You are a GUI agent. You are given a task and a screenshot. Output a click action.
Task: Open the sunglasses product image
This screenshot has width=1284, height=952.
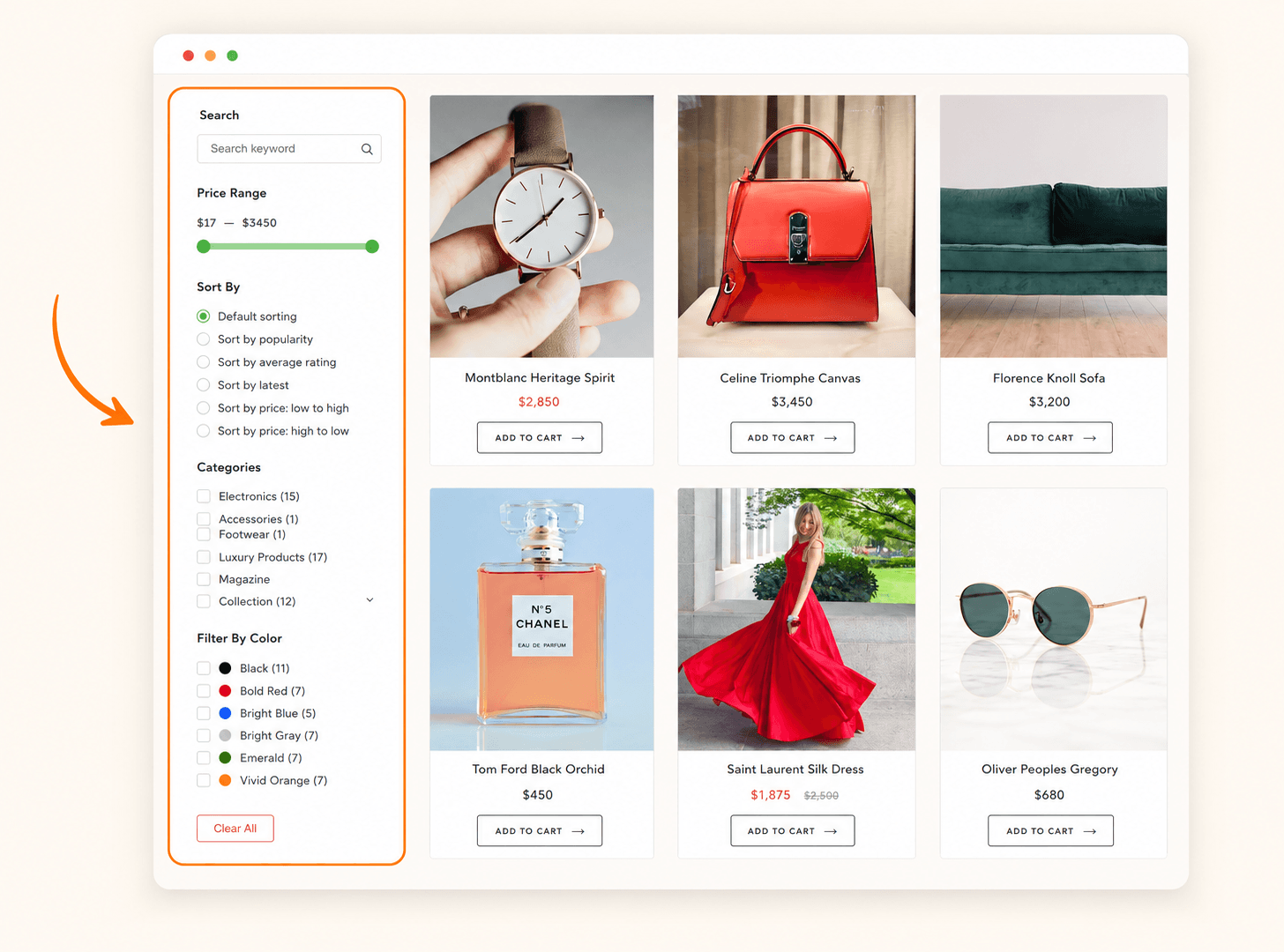point(1054,620)
